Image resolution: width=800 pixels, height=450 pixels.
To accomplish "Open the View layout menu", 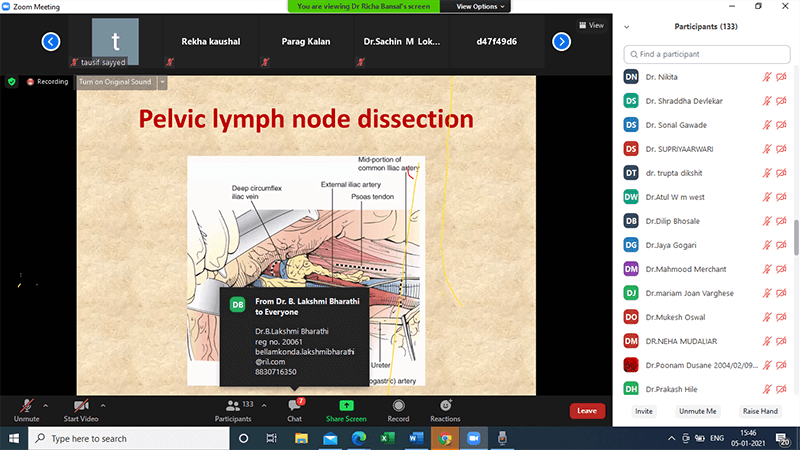I will click(x=591, y=25).
